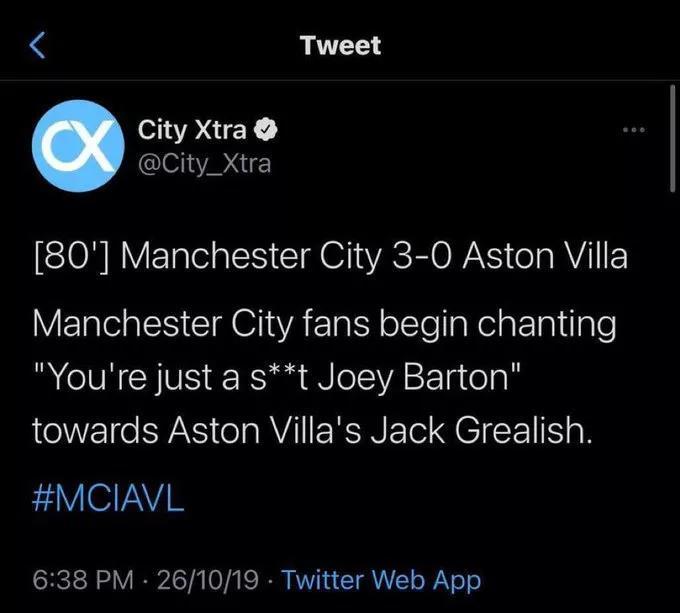This screenshot has height=613, width=680.
Task: Click the word chanting in the tweet
Action: tap(547, 325)
